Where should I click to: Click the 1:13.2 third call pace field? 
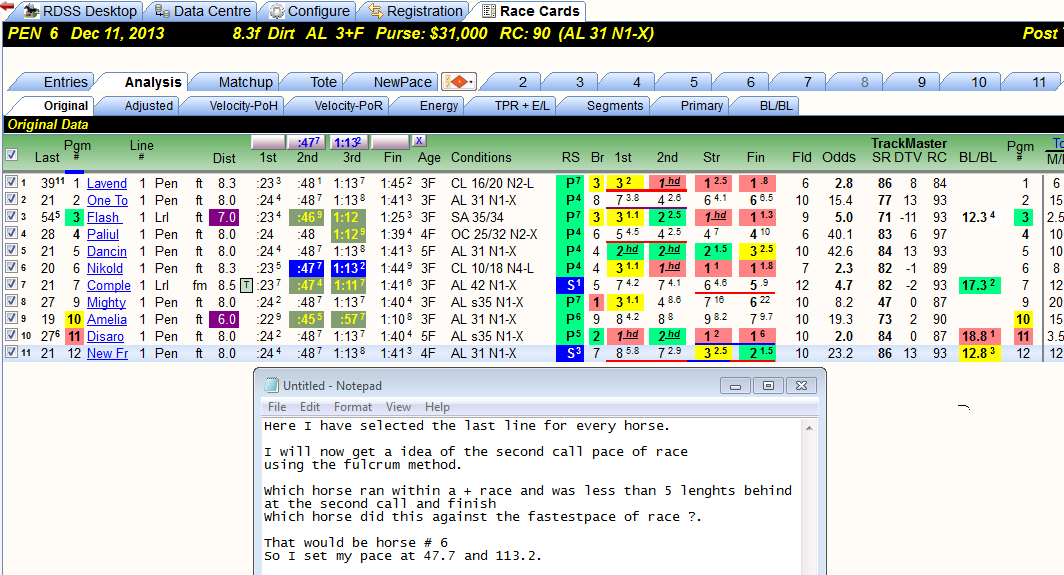tap(349, 143)
